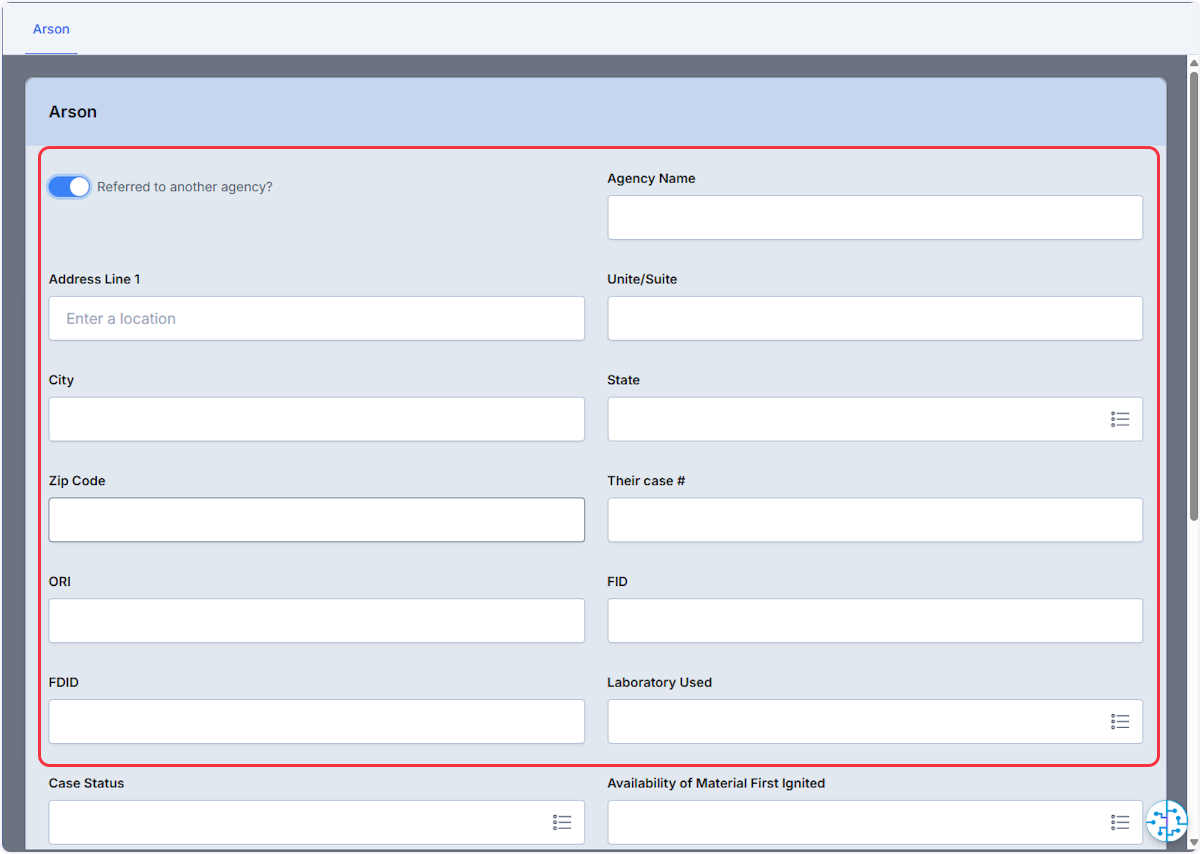This screenshot has height=854, width=1200.
Task: Click the Agency Name label
Action: point(651,178)
